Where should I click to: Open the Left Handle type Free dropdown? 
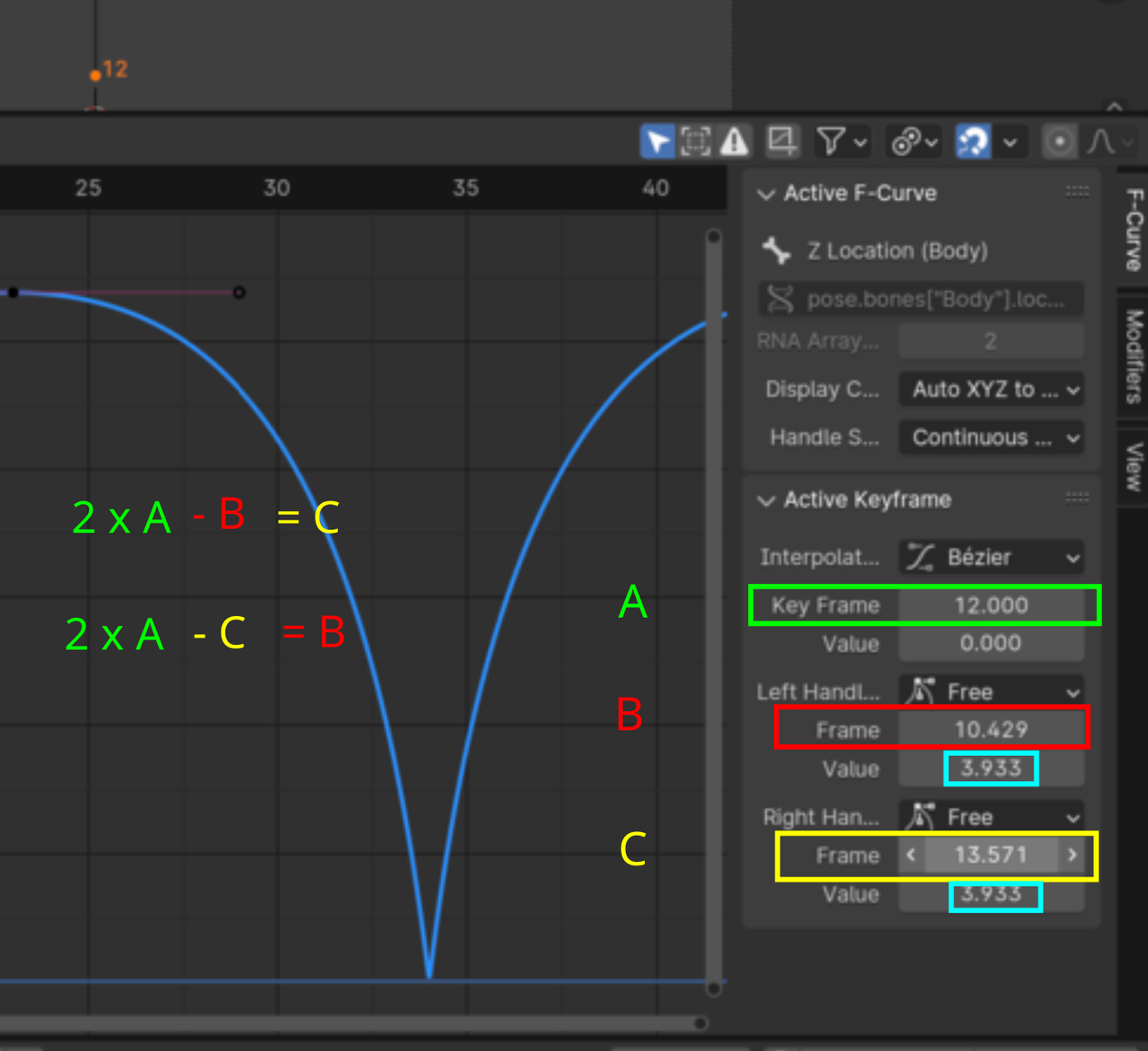click(990, 692)
